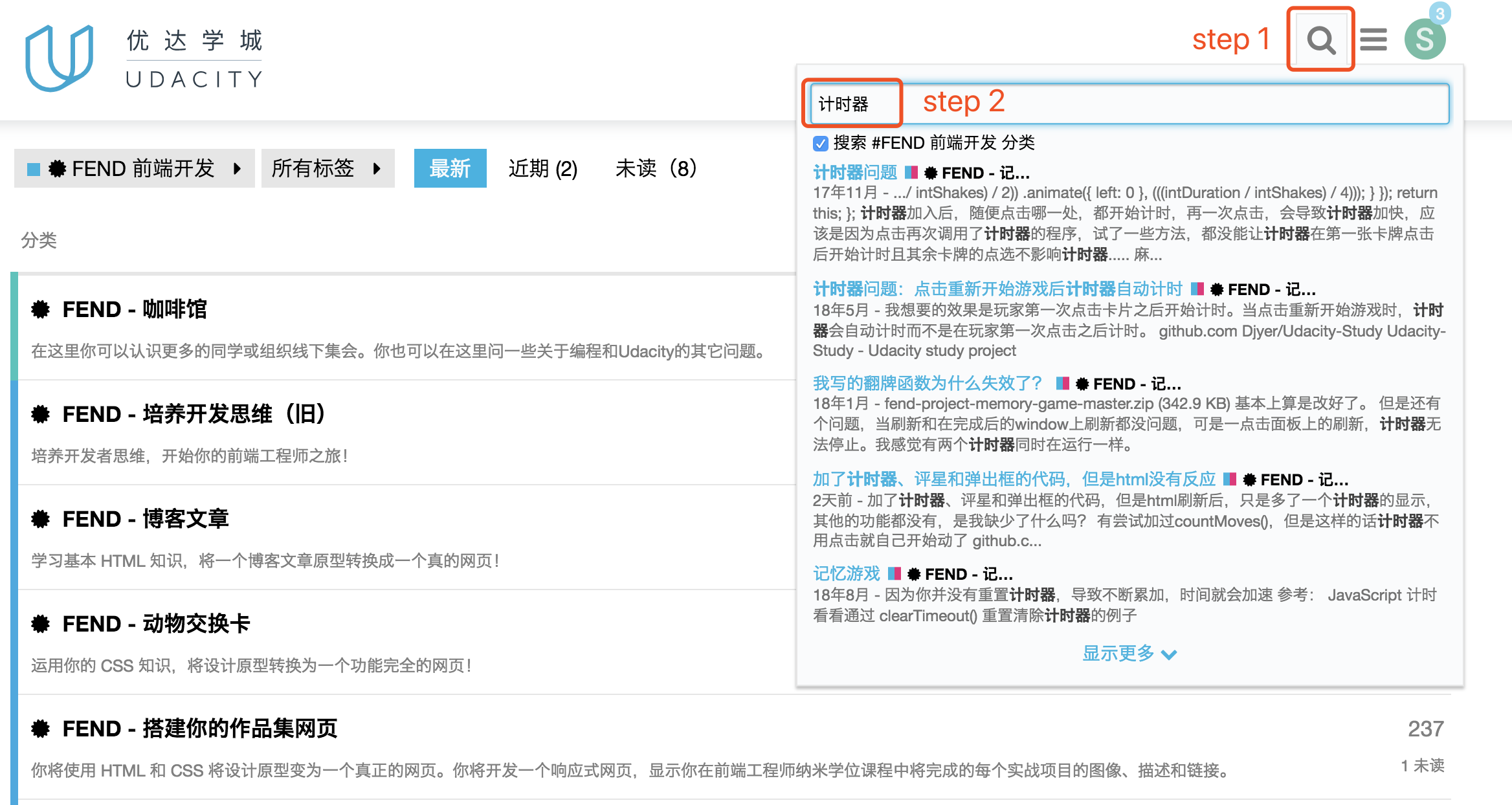Open 我写的翻牌函数为什么失效了 result
1512x805 pixels.
click(x=927, y=383)
